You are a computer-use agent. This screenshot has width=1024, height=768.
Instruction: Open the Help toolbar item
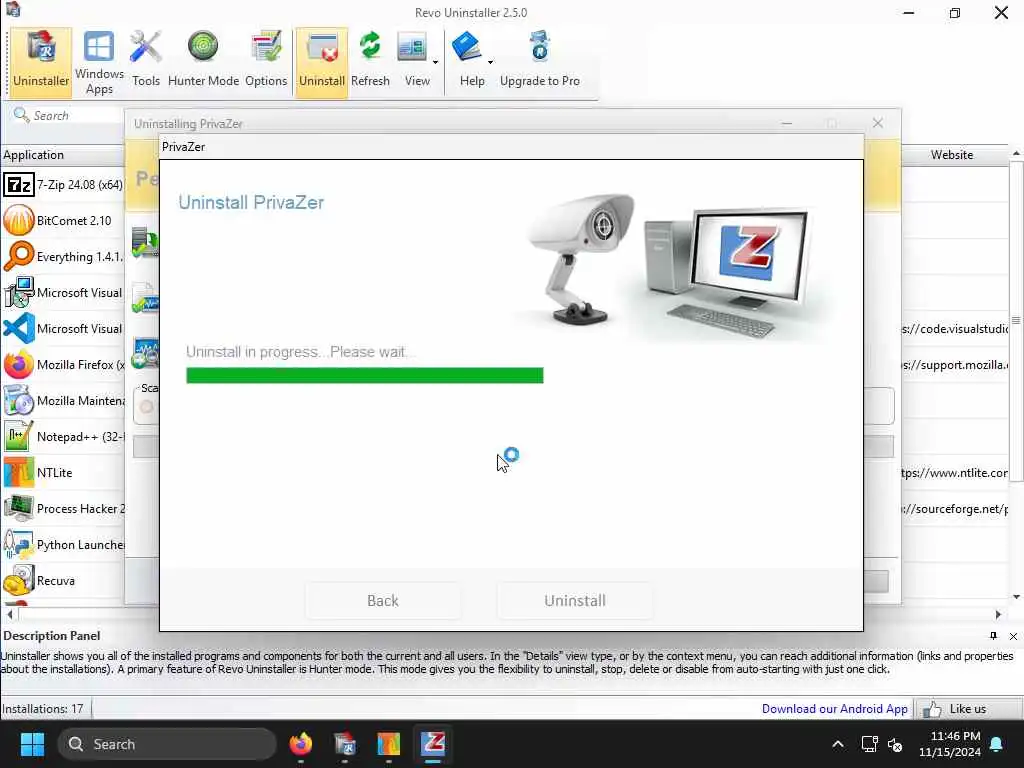point(470,60)
